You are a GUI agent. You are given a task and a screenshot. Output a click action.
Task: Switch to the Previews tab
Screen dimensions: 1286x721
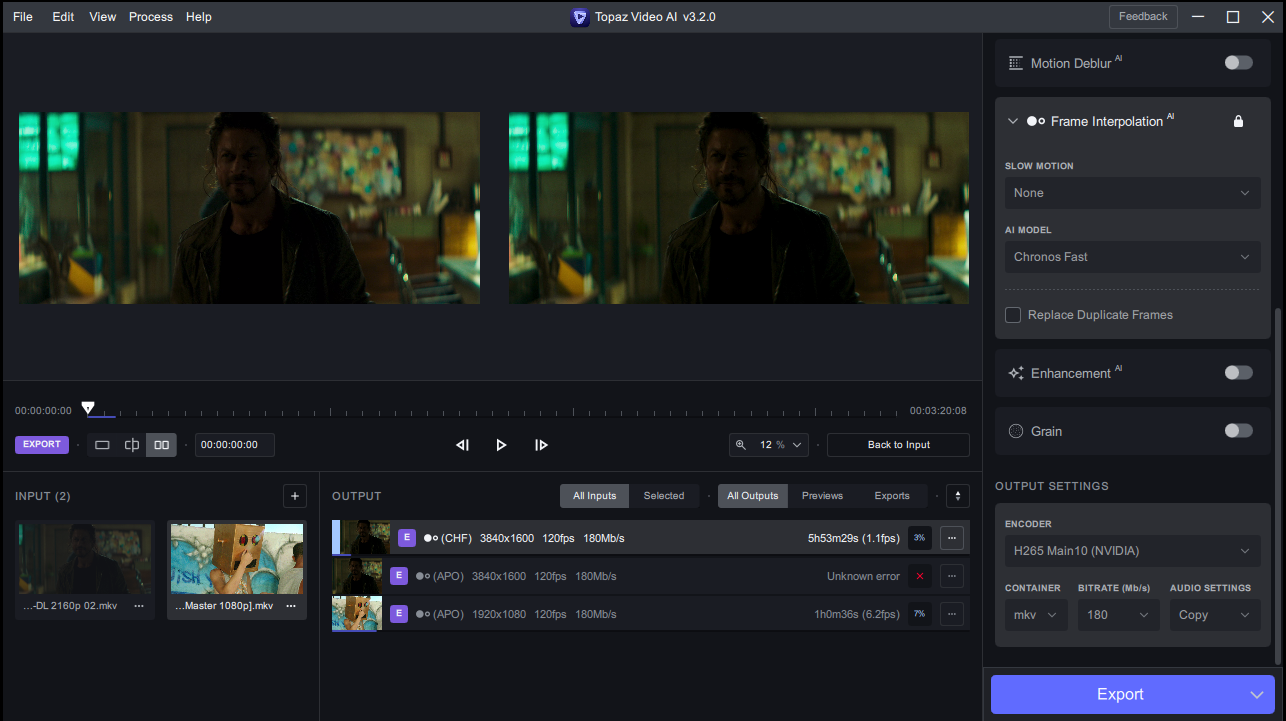pyautogui.click(x=822, y=496)
